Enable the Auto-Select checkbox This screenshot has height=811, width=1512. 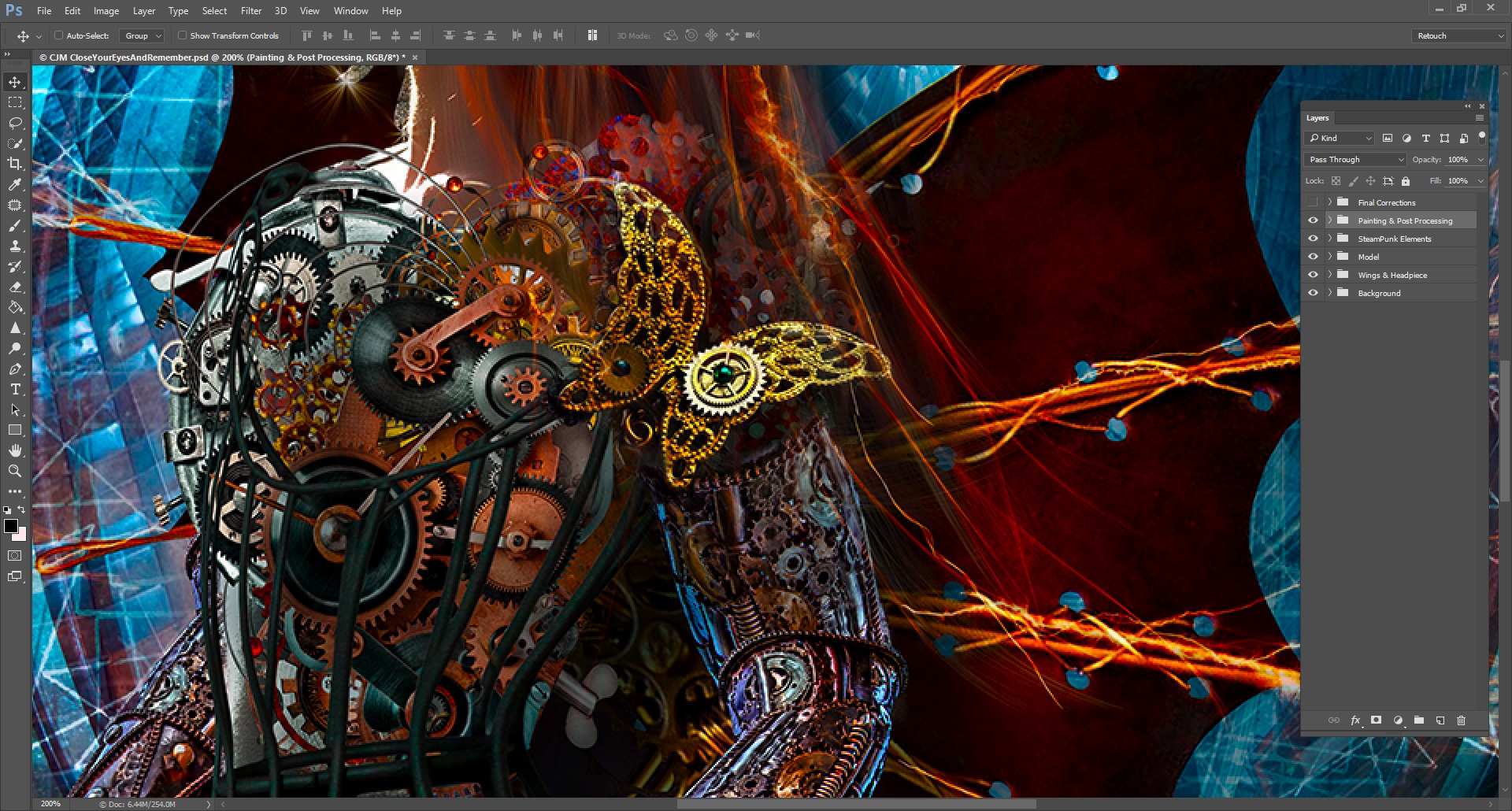(59, 35)
